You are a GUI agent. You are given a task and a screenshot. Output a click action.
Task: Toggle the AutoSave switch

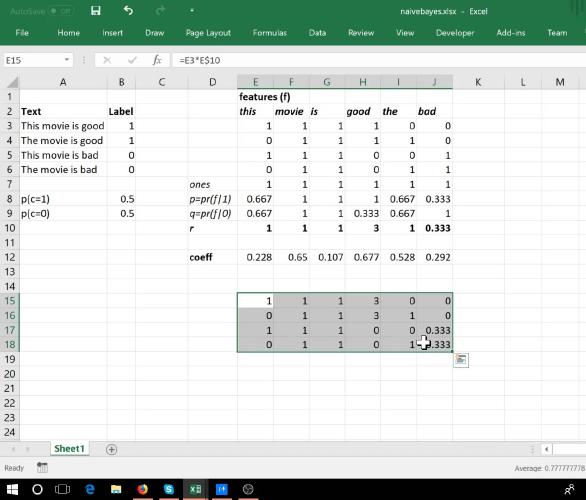tap(60, 11)
